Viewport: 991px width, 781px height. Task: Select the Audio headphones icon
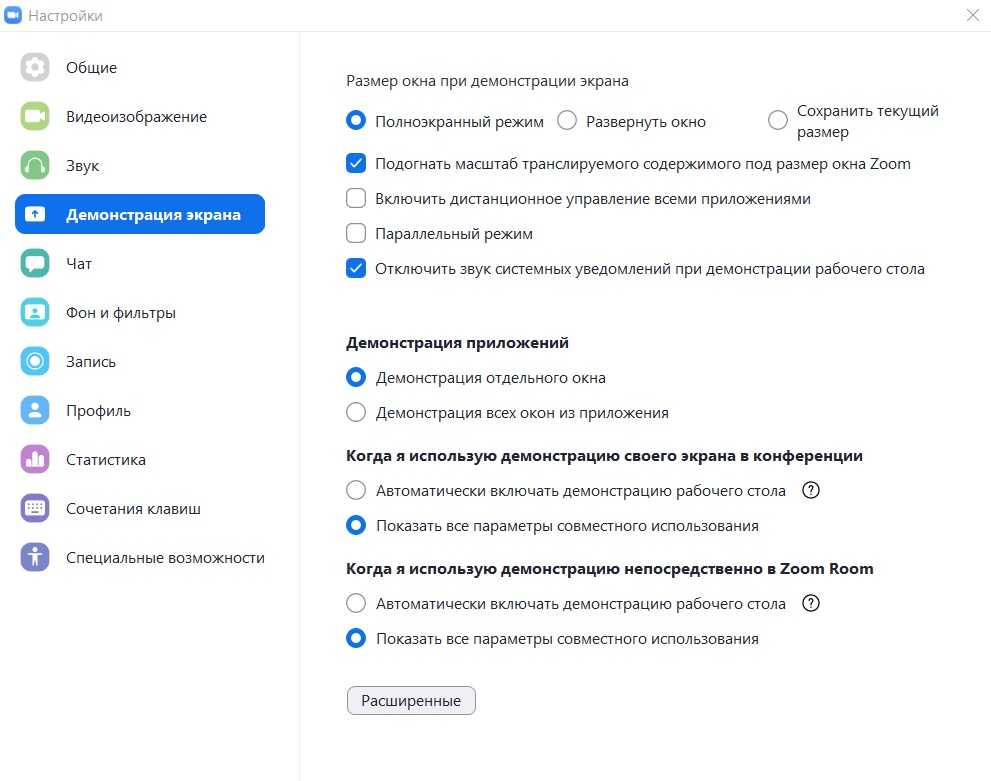(35, 166)
